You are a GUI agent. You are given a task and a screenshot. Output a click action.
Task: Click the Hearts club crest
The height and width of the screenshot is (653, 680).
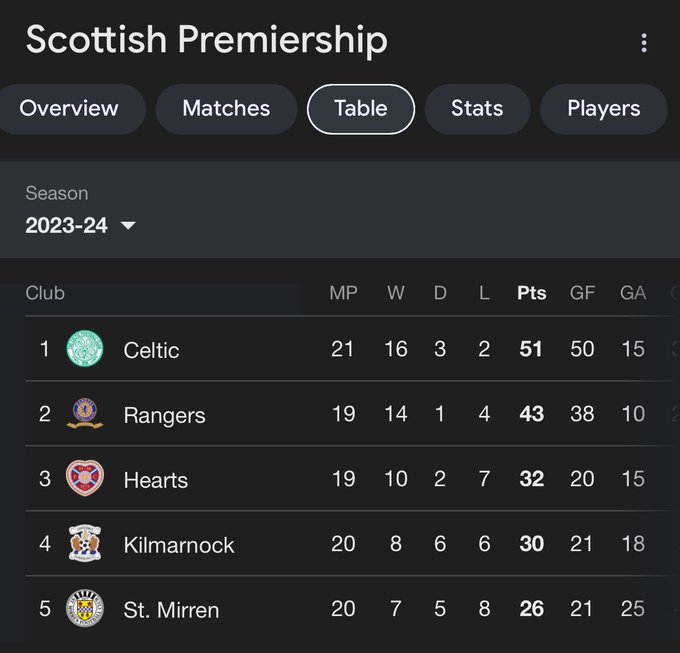[x=85, y=478]
